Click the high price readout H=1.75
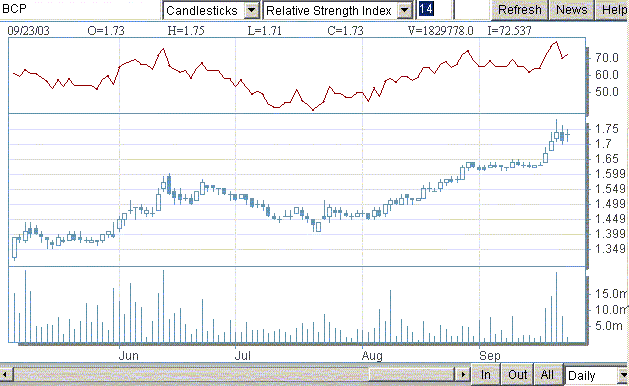Image resolution: width=629 pixels, height=386 pixels. [186, 31]
